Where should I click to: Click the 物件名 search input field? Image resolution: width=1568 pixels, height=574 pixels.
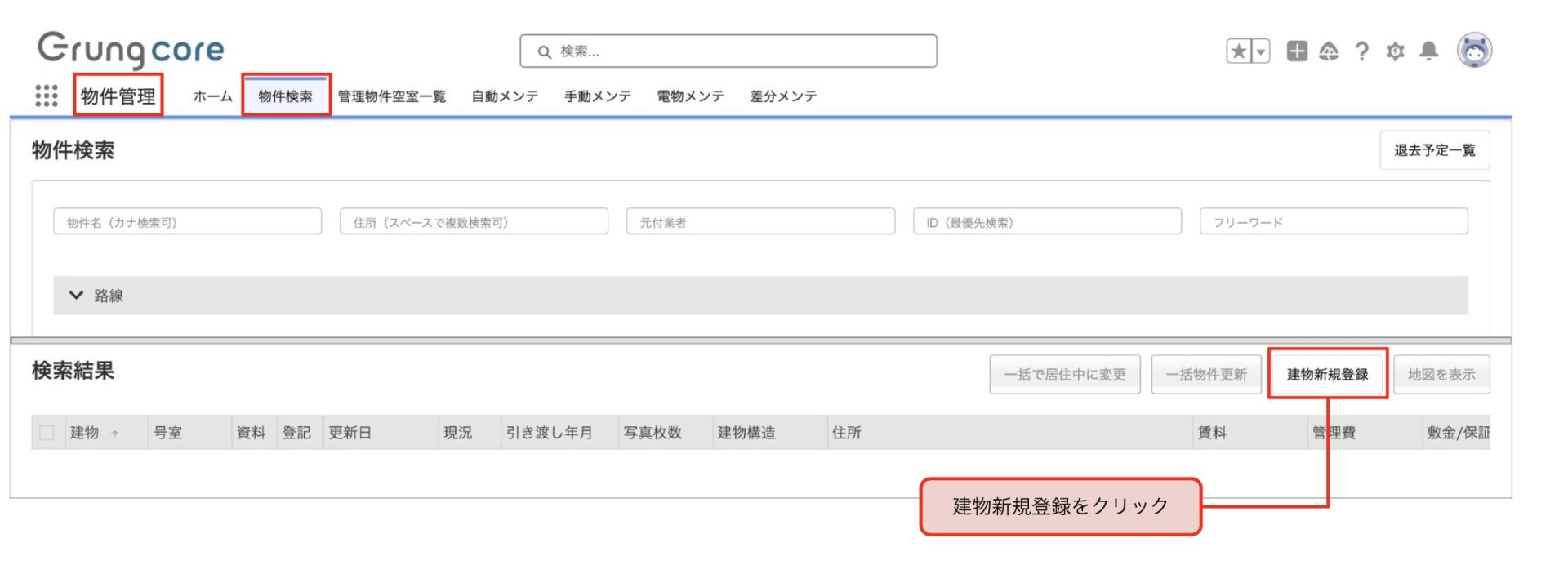[x=187, y=222]
